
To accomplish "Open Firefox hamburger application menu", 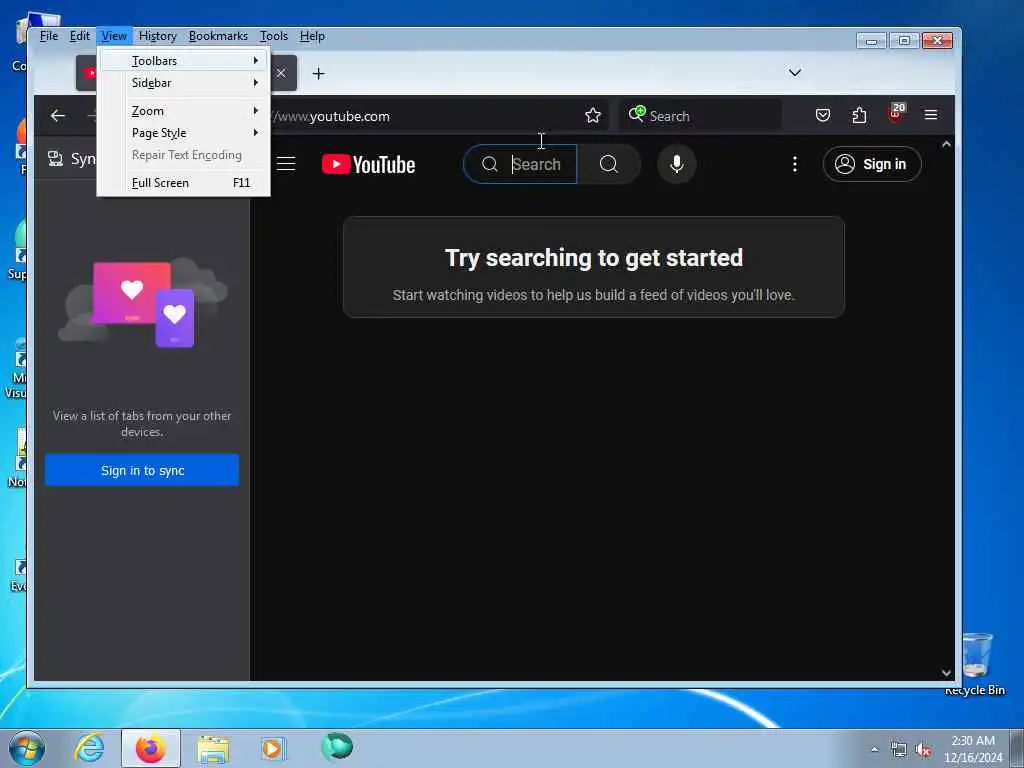I will 931,116.
